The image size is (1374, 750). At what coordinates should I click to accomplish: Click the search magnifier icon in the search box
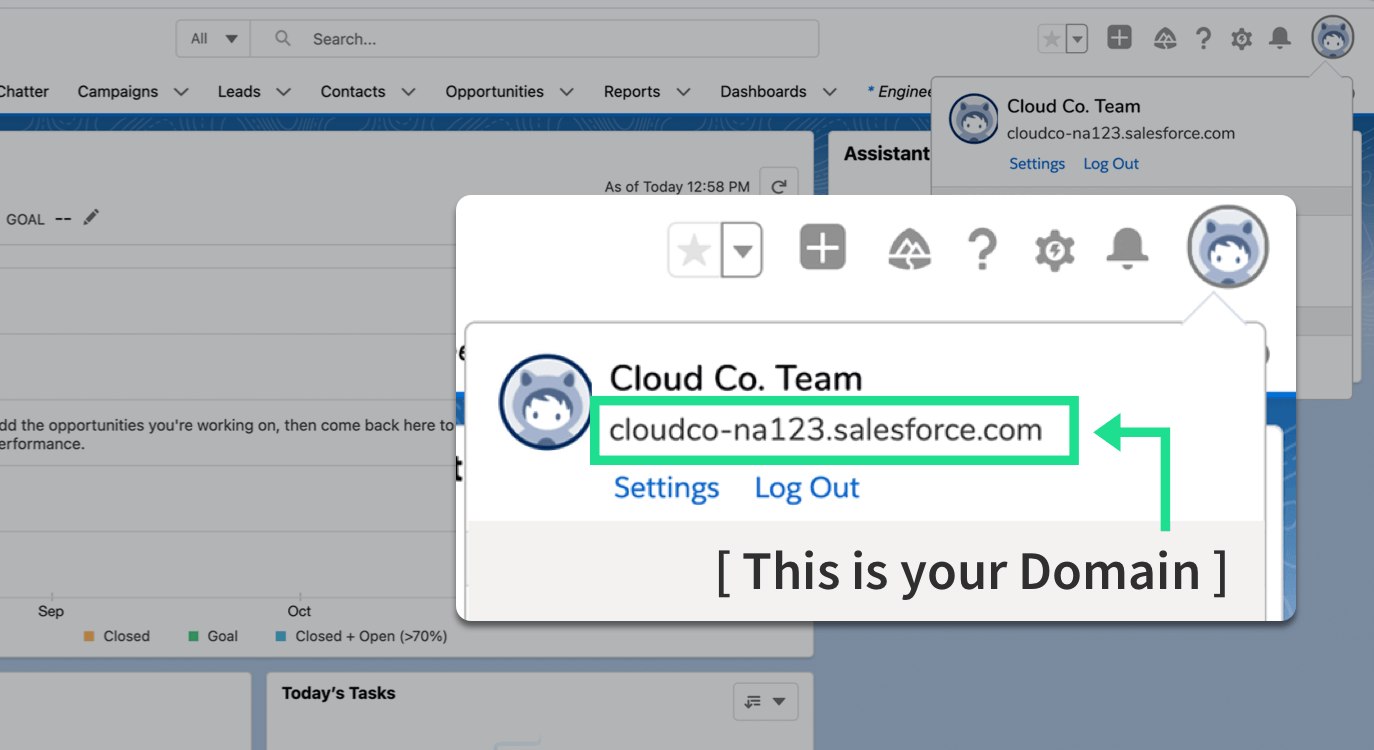(283, 39)
